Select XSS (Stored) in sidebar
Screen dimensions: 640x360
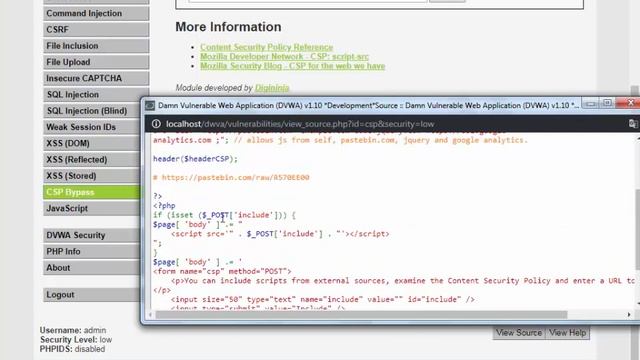92,176
